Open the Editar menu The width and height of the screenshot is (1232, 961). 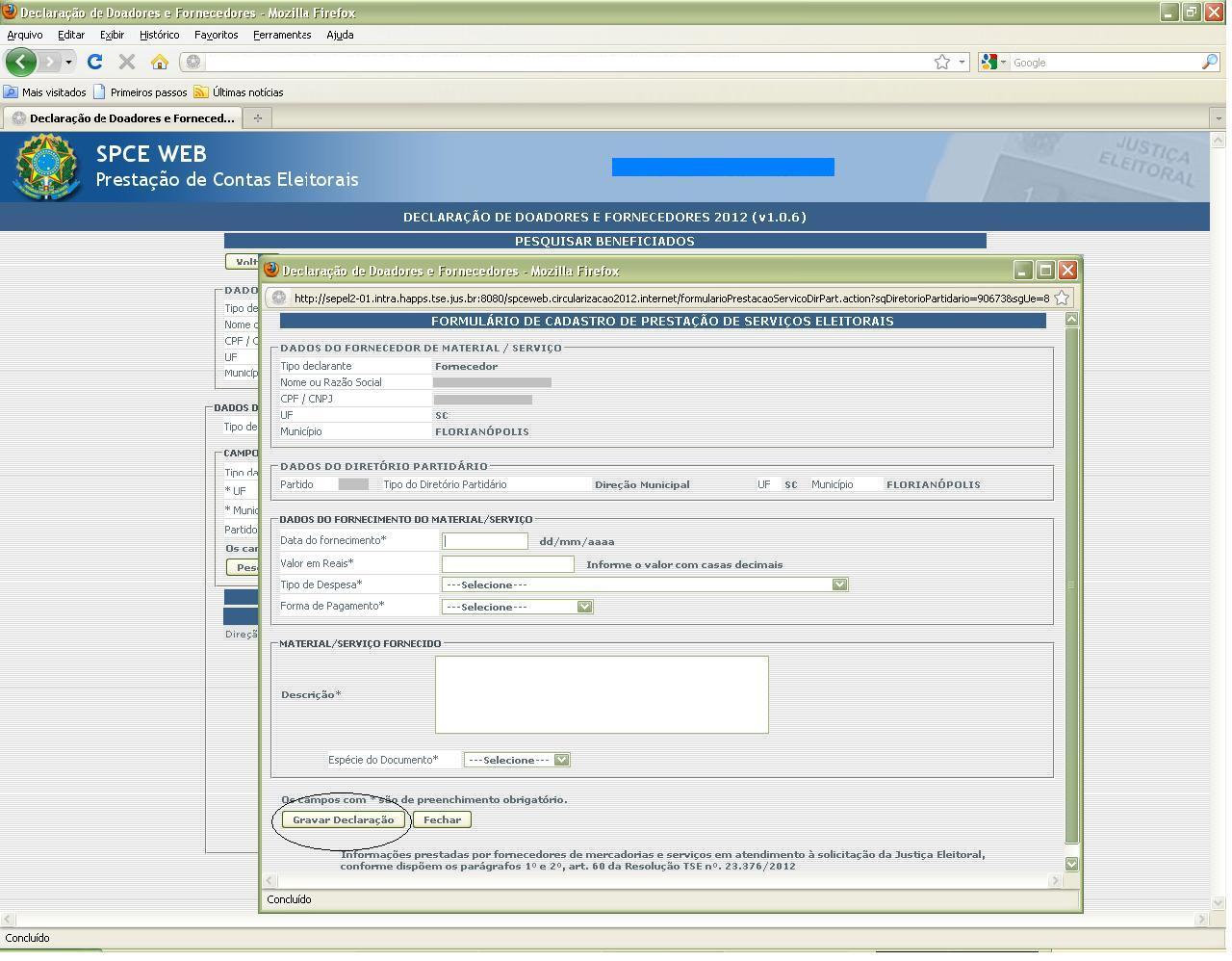tap(71, 35)
